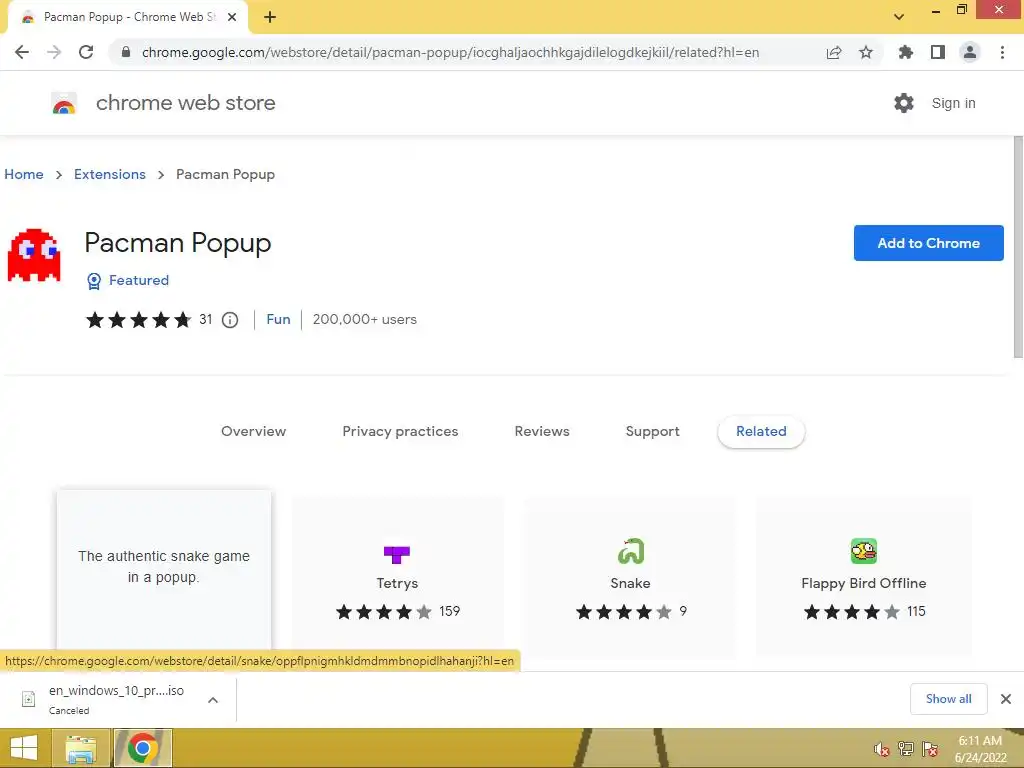Switch to the Overview tab
Screen dimensions: 1024x768
(253, 432)
